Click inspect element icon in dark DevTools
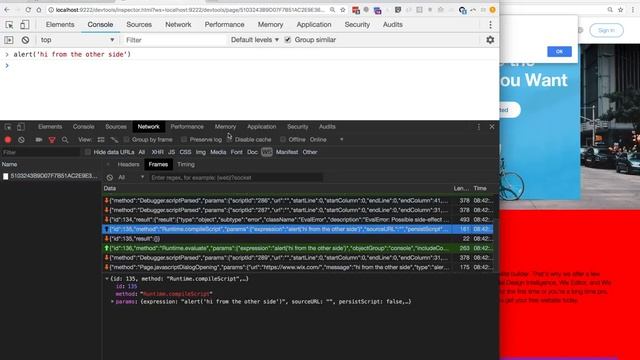The width and height of the screenshot is (640, 360). click(8, 127)
